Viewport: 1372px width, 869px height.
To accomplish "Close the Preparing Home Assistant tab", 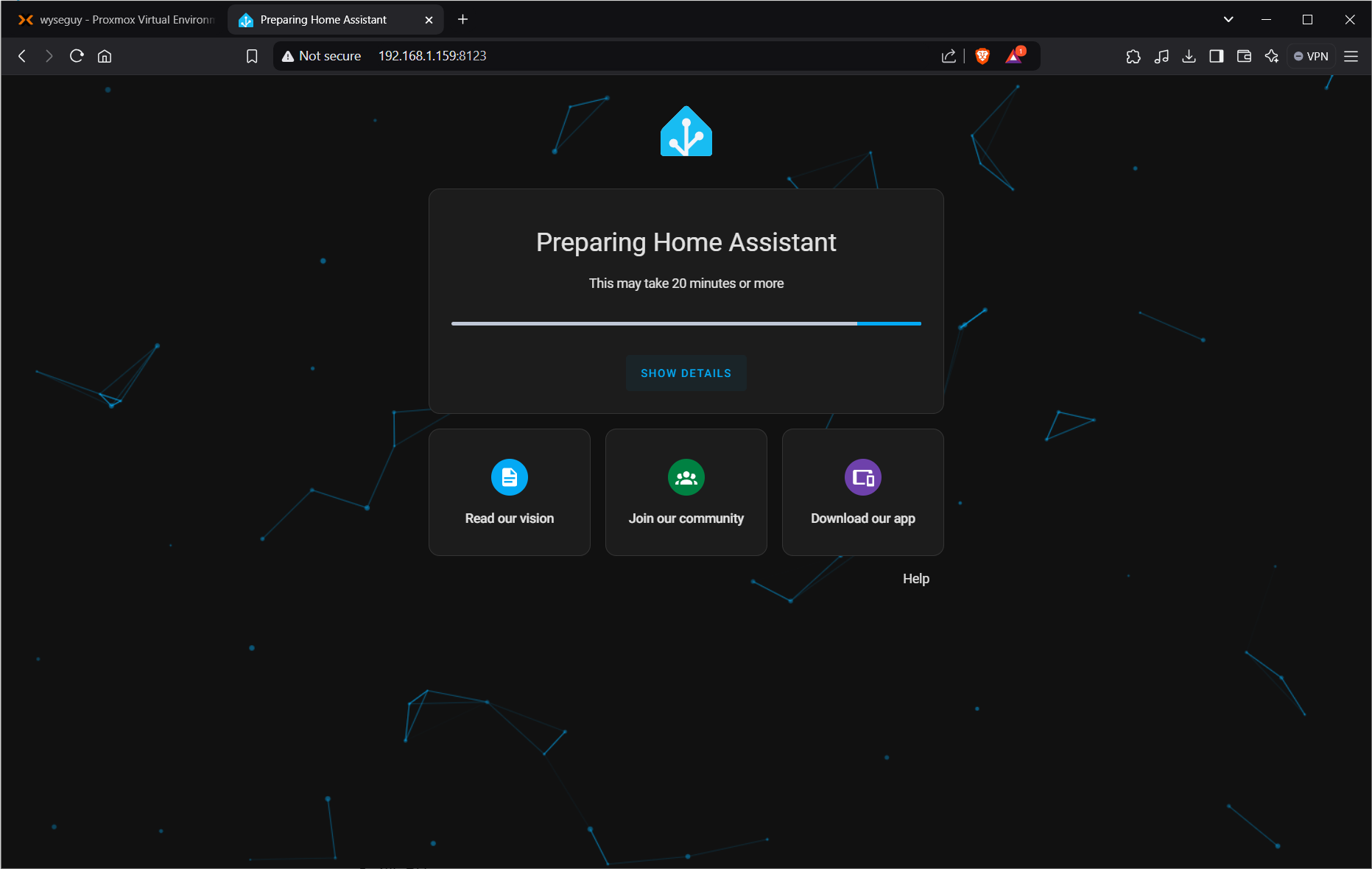I will [x=429, y=20].
